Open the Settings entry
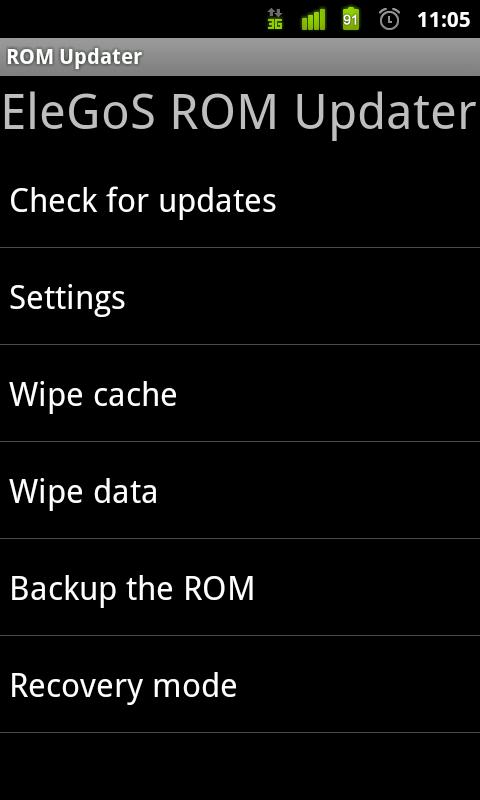Image resolution: width=480 pixels, height=800 pixels. (240, 296)
